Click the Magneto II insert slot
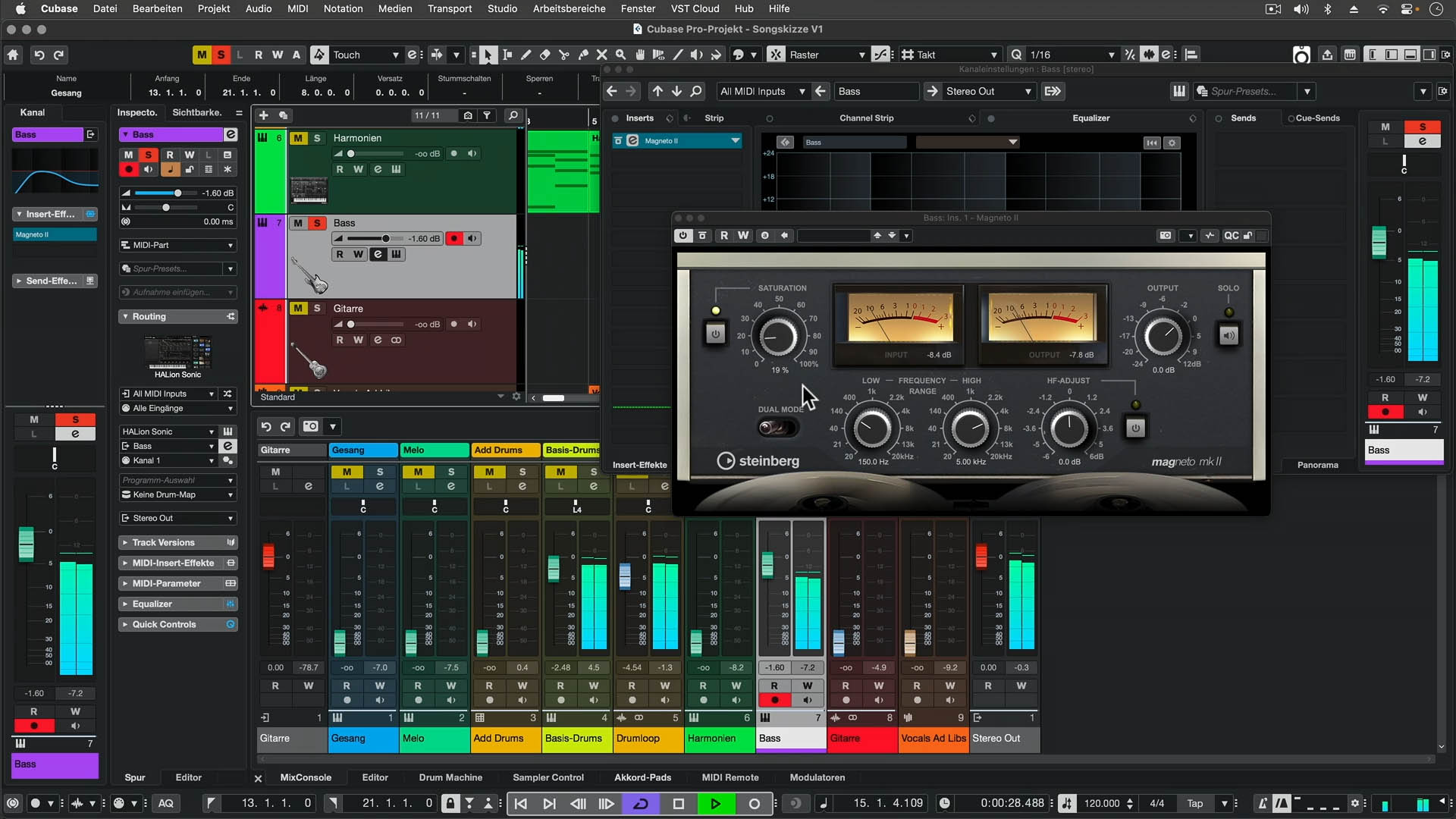Viewport: 1456px width, 819px height. pos(676,141)
